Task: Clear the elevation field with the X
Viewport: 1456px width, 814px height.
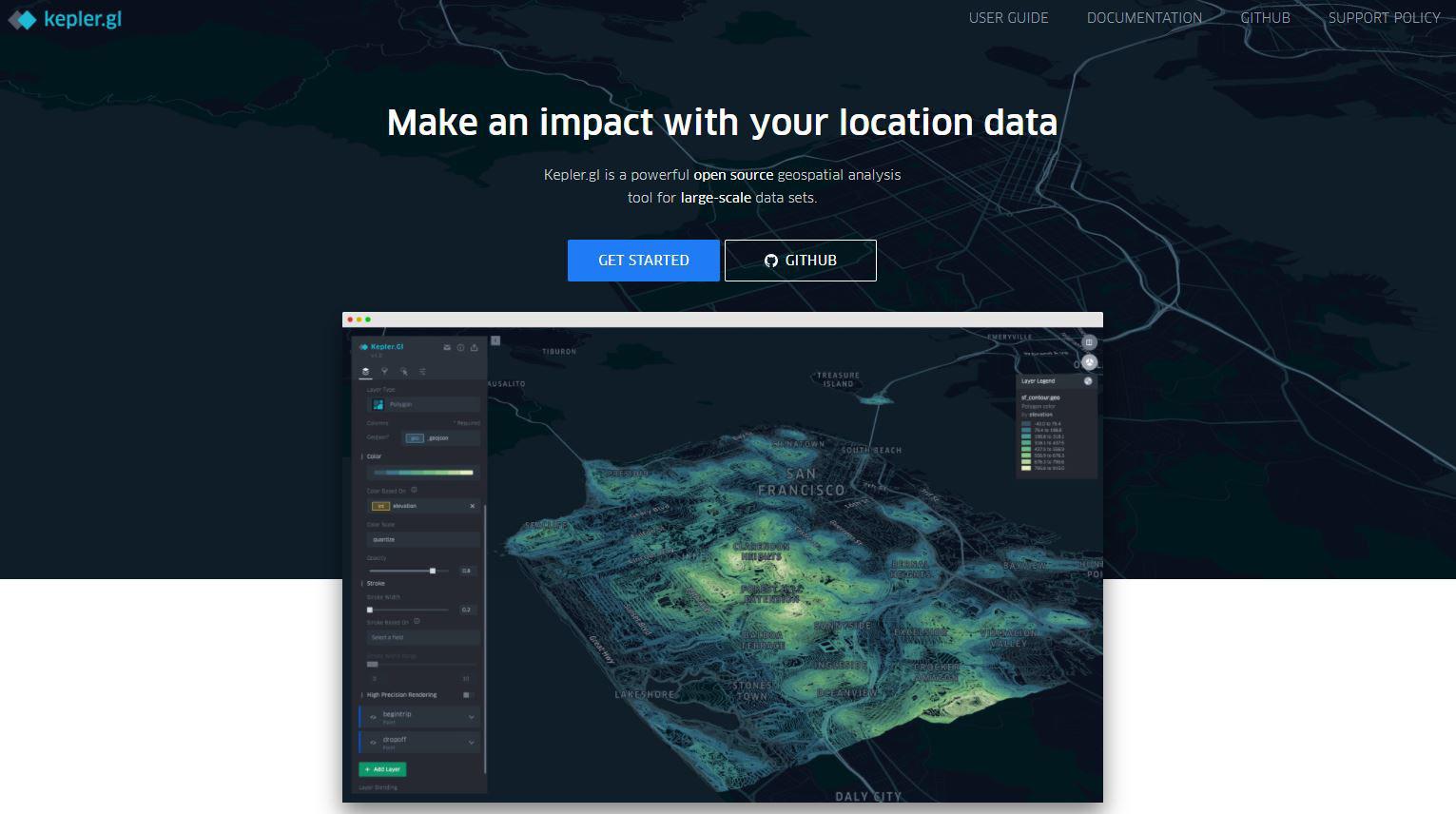Action: [x=473, y=506]
